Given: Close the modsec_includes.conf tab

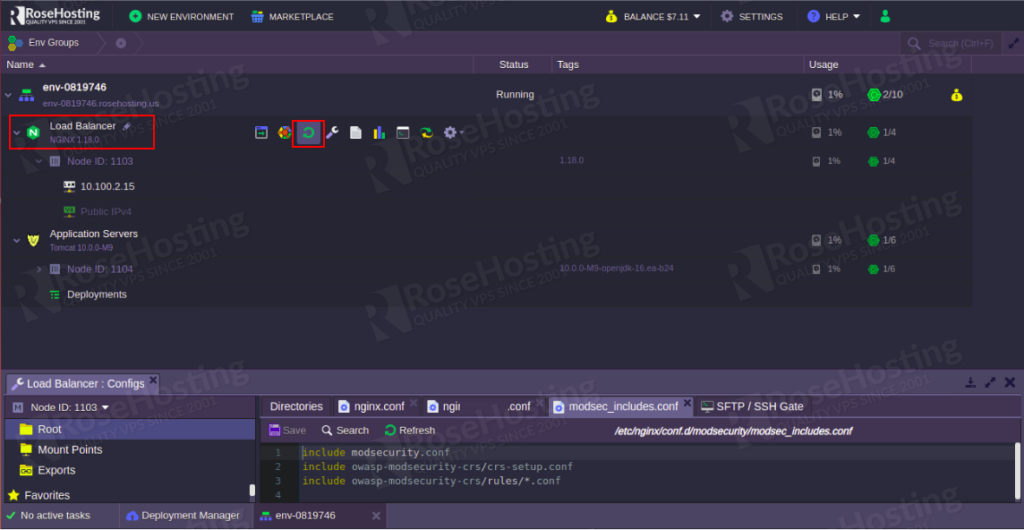Looking at the screenshot, I should [x=686, y=402].
